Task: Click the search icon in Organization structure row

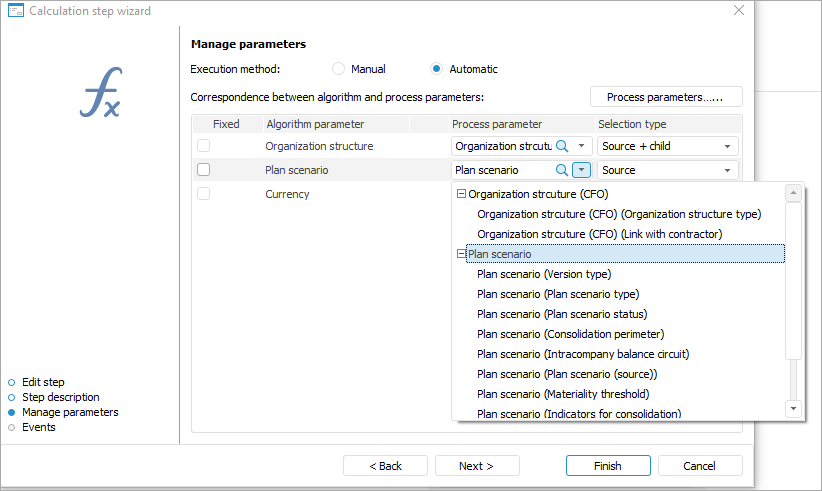Action: click(x=562, y=146)
